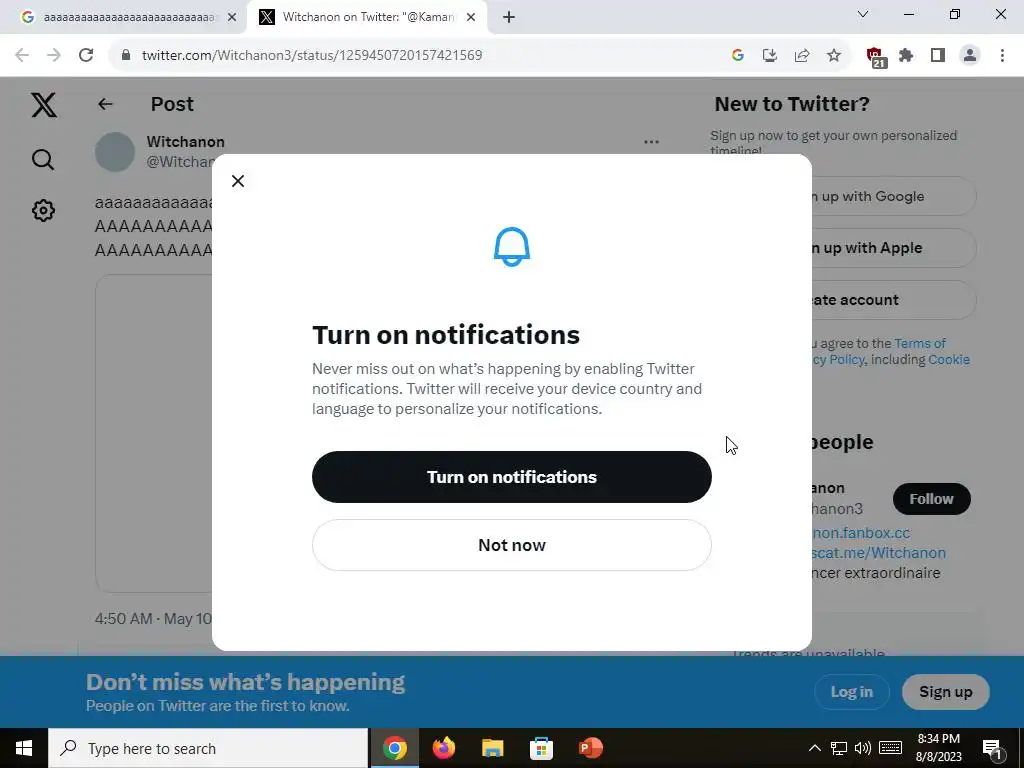Click the uBlock extension icon

tap(875, 57)
